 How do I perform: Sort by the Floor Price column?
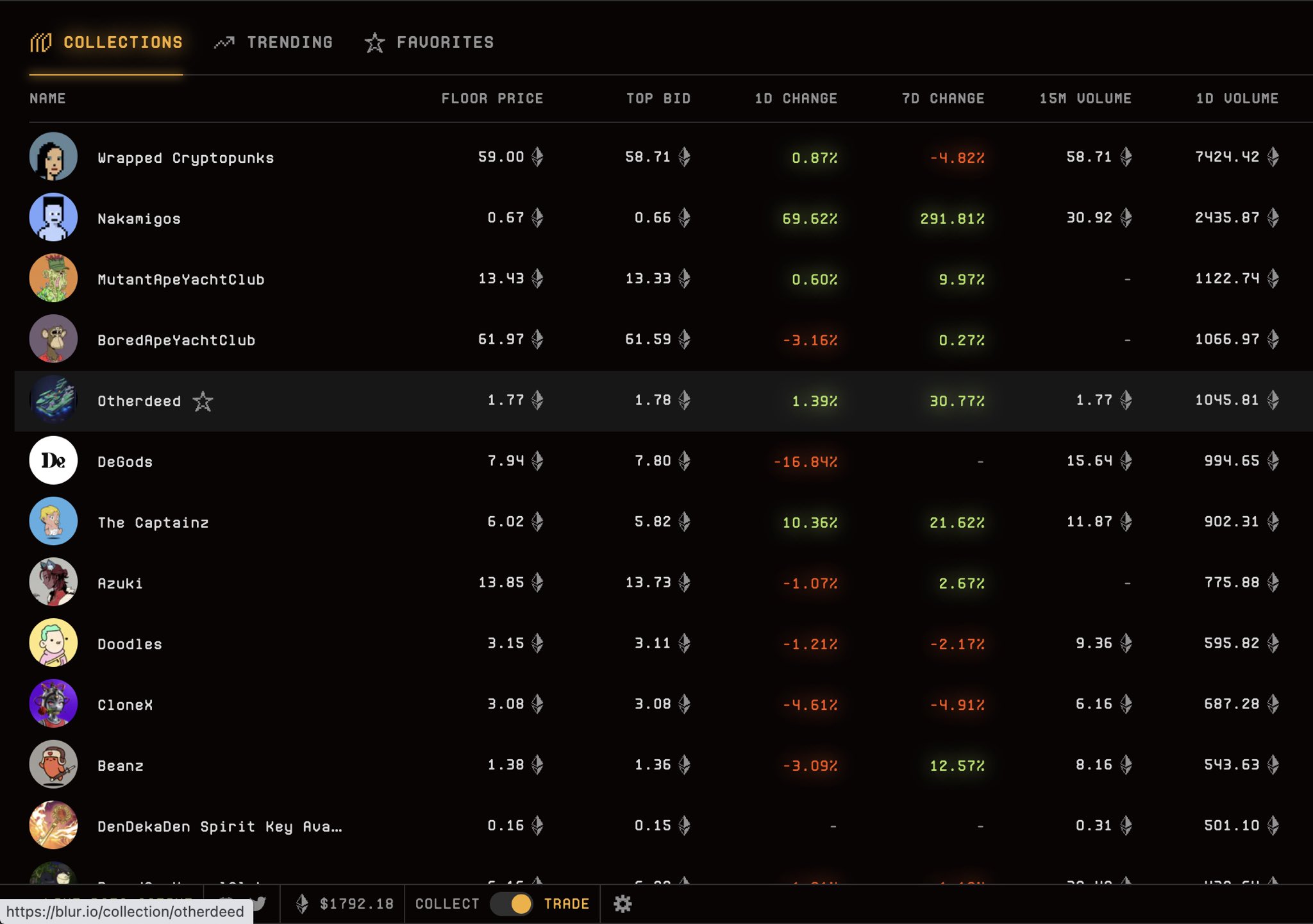click(492, 99)
